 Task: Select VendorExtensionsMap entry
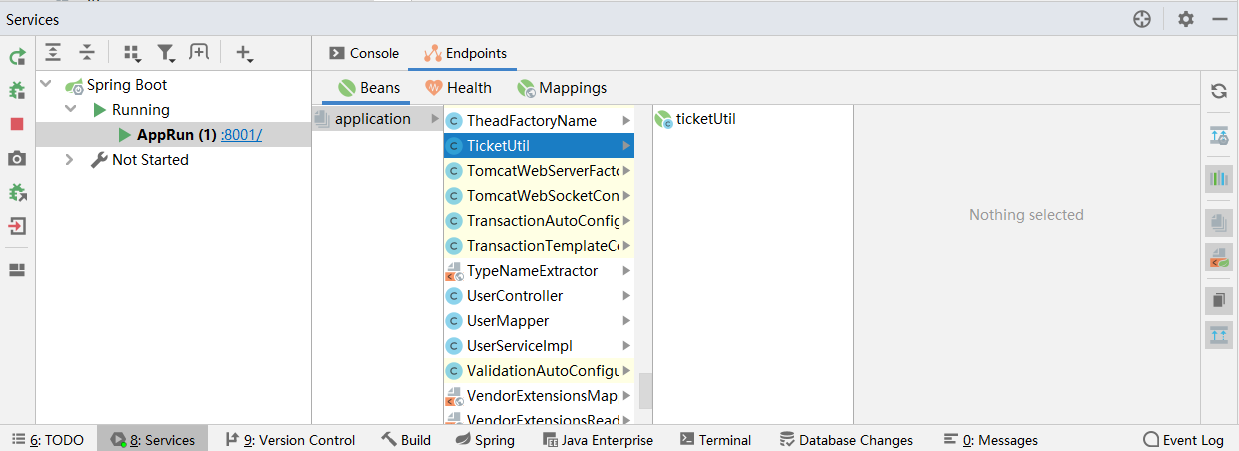click(538, 396)
